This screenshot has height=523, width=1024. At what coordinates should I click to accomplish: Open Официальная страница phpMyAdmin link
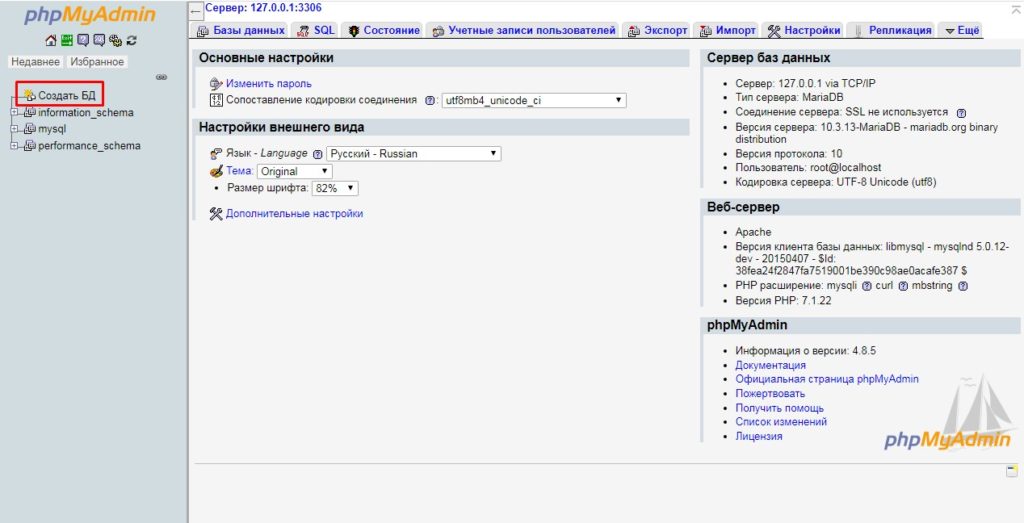(827, 379)
